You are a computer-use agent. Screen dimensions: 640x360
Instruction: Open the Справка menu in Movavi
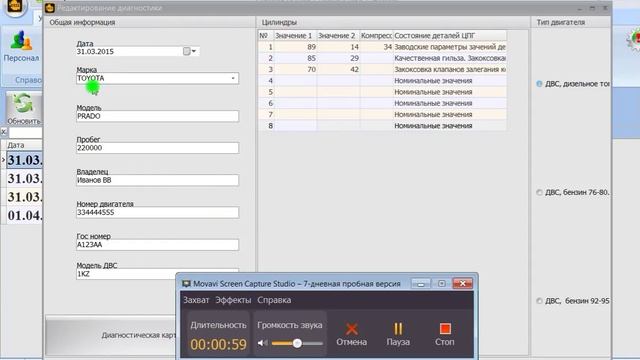point(274,300)
